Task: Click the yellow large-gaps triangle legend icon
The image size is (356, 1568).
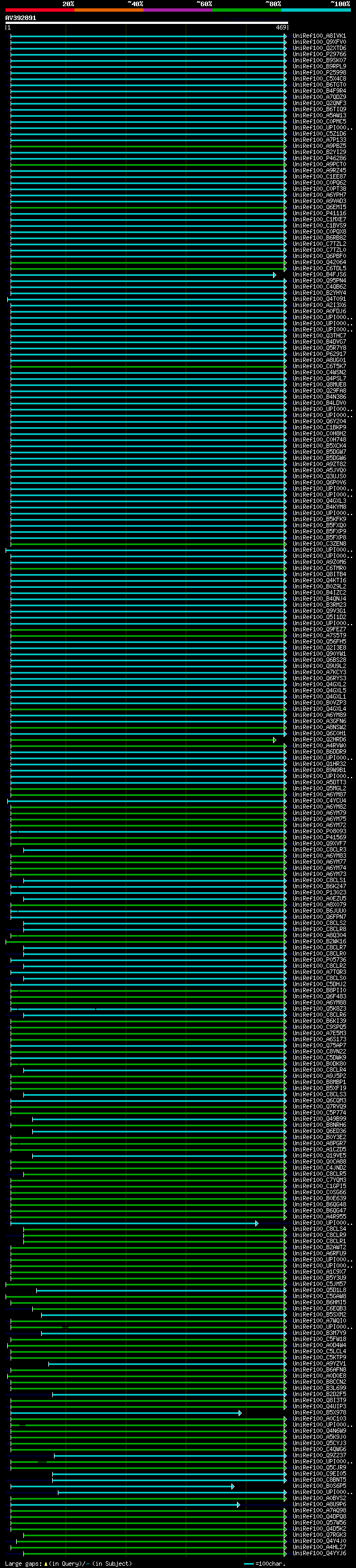Action: click(46, 1563)
